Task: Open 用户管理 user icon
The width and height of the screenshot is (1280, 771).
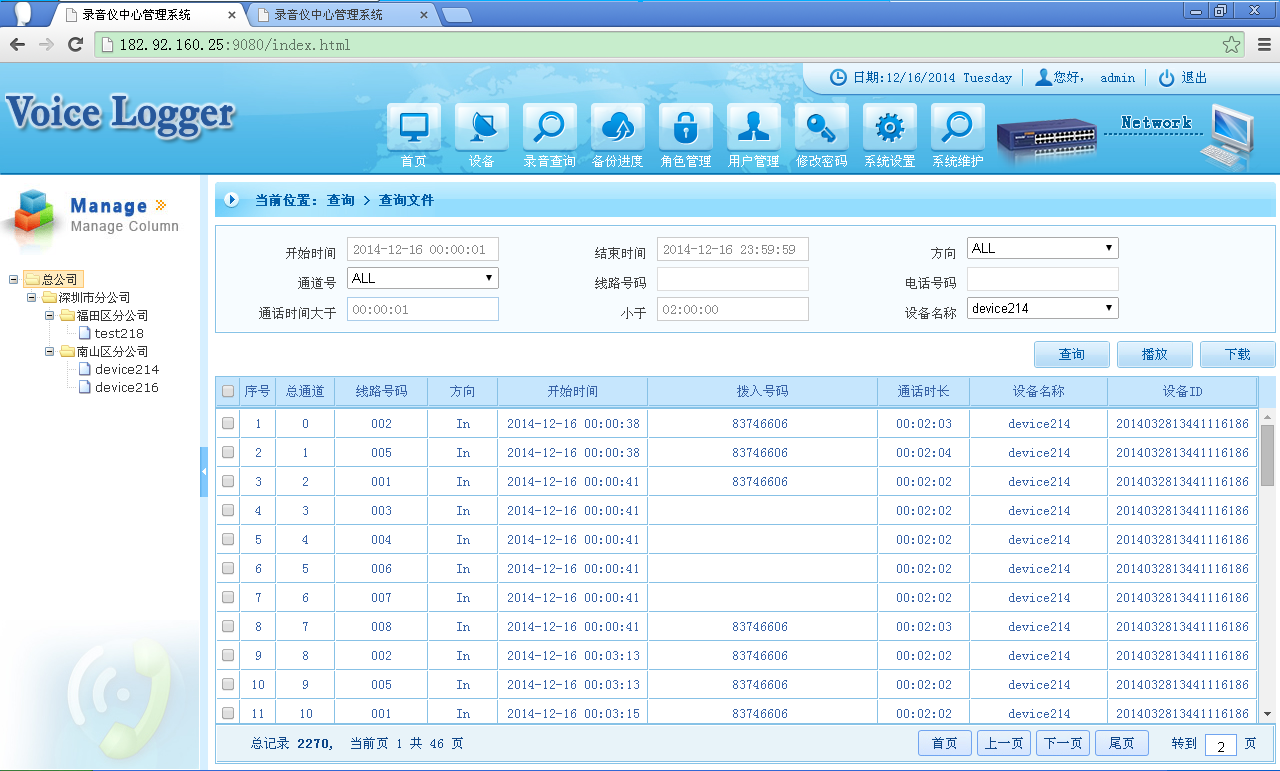Action: (753, 129)
